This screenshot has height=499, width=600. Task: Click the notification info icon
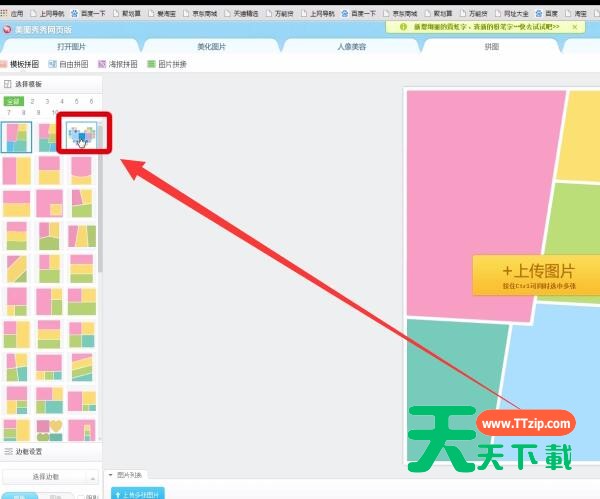tap(403, 27)
